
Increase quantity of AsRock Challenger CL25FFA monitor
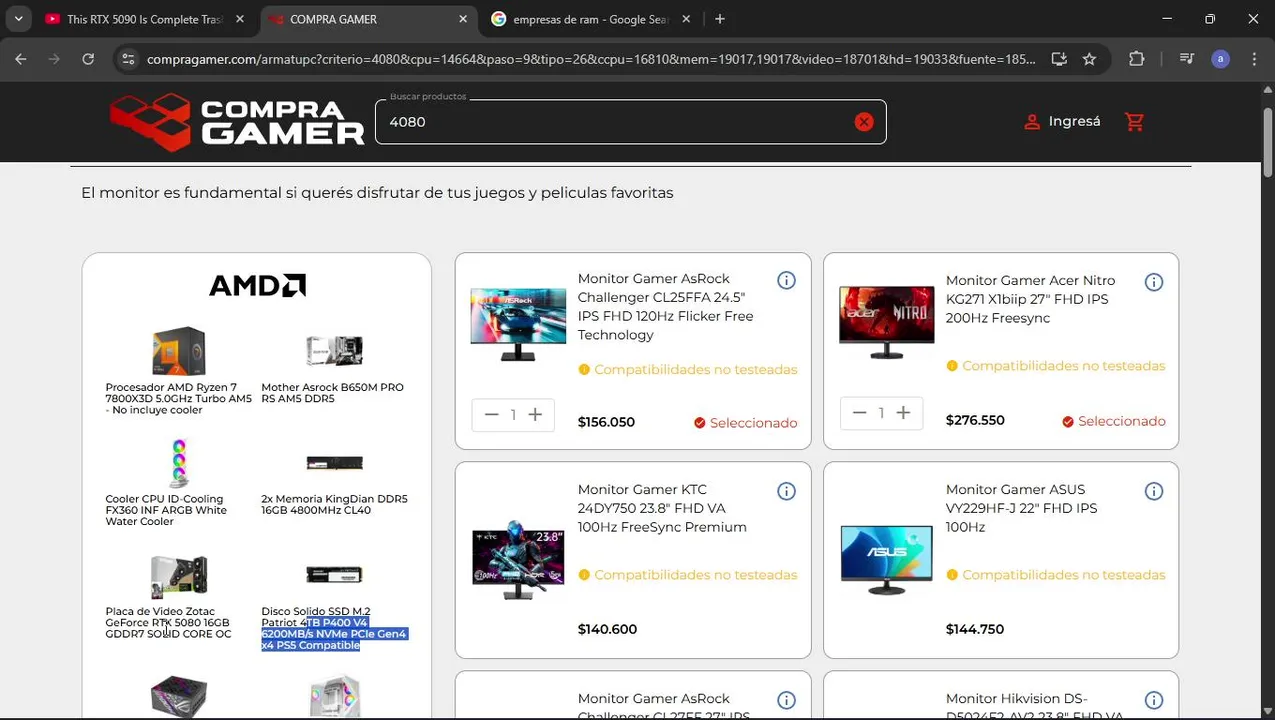[535, 414]
